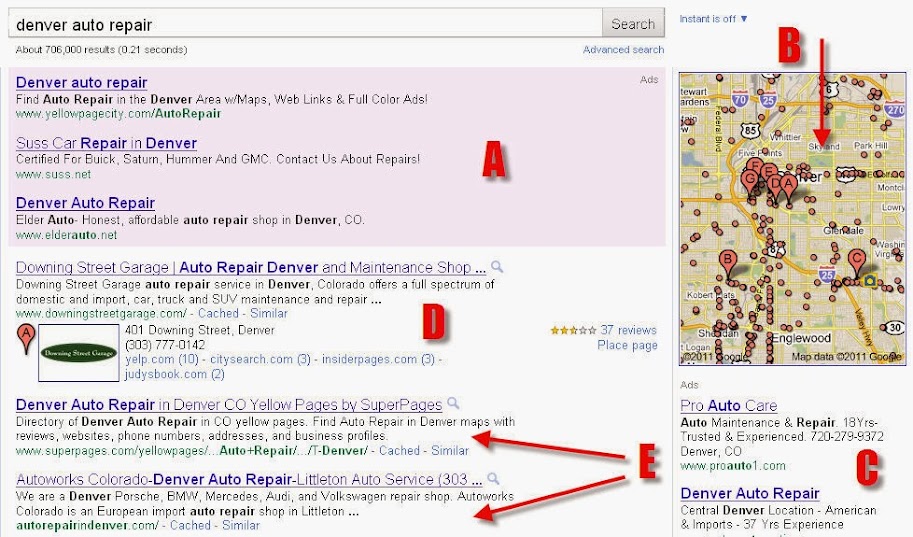Open the SuperPages Denver Auto Repair result
Viewport: 913px width, 537px height.
click(229, 405)
